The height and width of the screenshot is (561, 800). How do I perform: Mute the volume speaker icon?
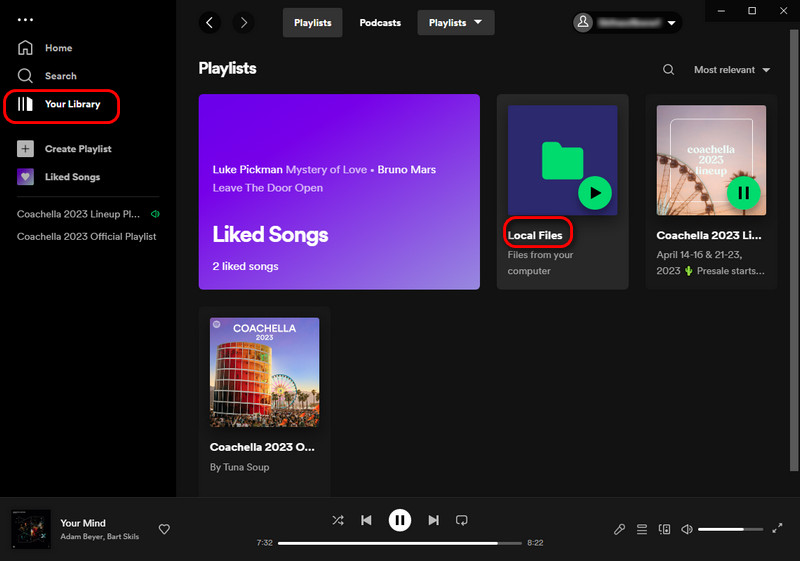click(x=687, y=529)
